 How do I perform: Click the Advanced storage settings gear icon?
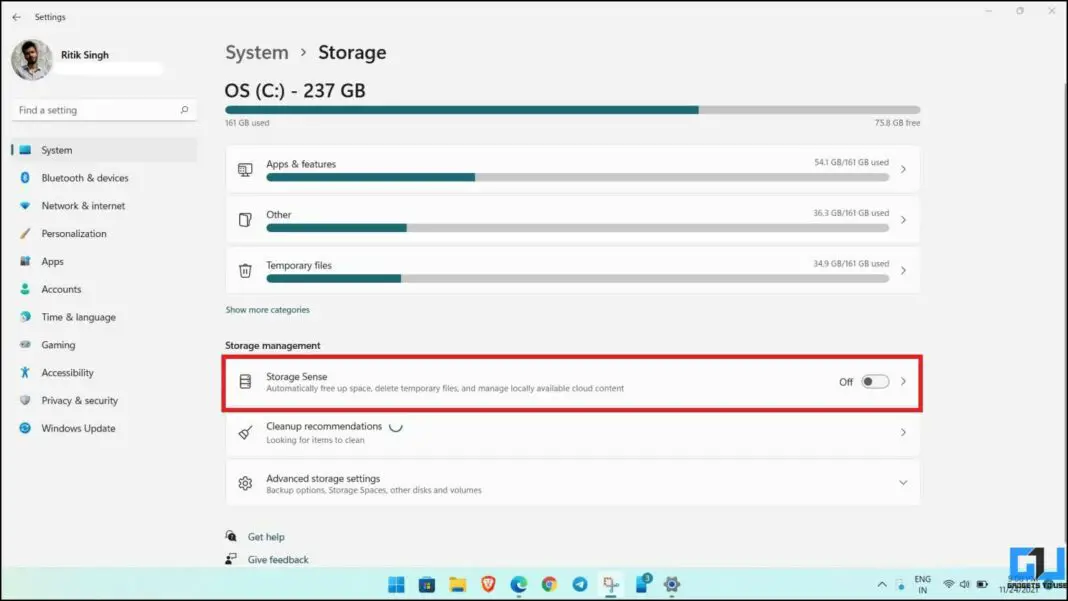coord(244,483)
